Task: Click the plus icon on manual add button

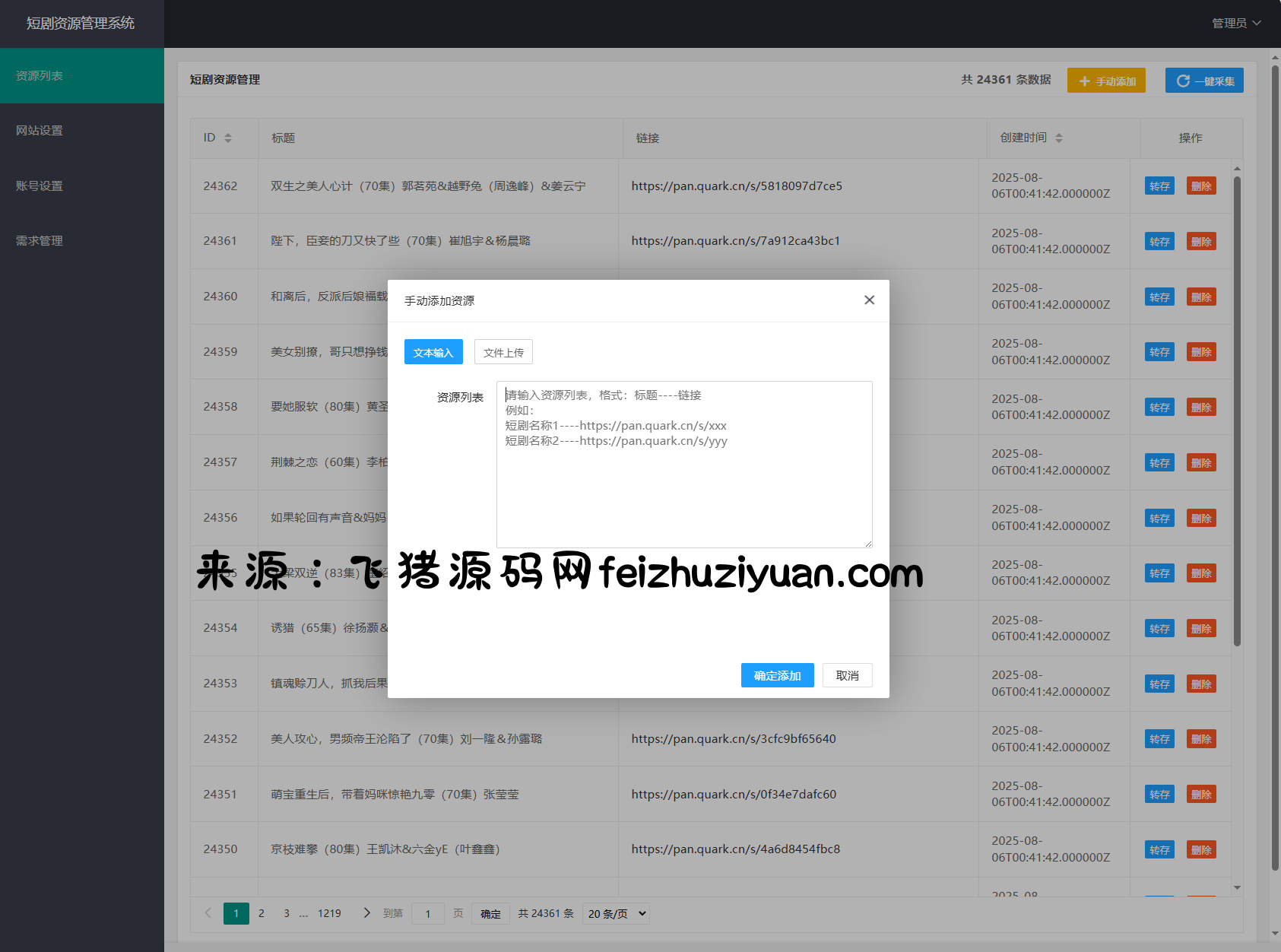Action: (1084, 81)
